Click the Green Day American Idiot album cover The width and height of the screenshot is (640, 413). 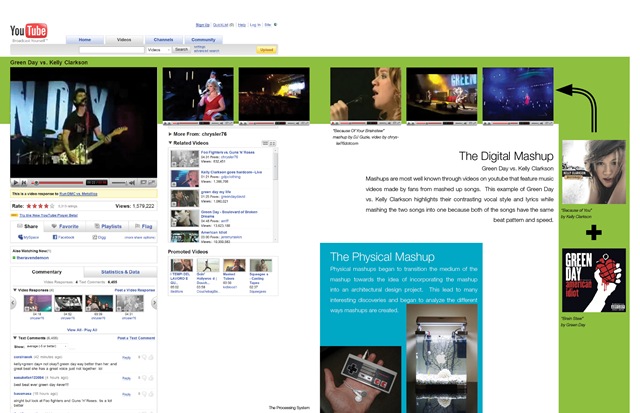593,280
